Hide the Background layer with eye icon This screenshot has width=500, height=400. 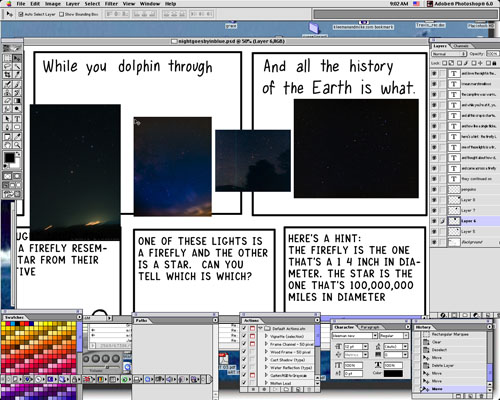click(x=434, y=242)
